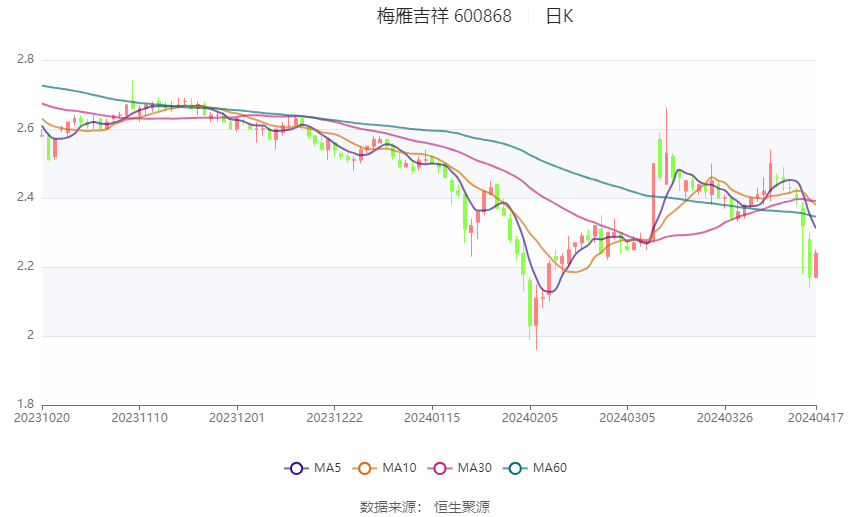Image resolution: width=850 pixels, height=517 pixels.
Task: Click x-axis date label 20240326
Action: (725, 418)
